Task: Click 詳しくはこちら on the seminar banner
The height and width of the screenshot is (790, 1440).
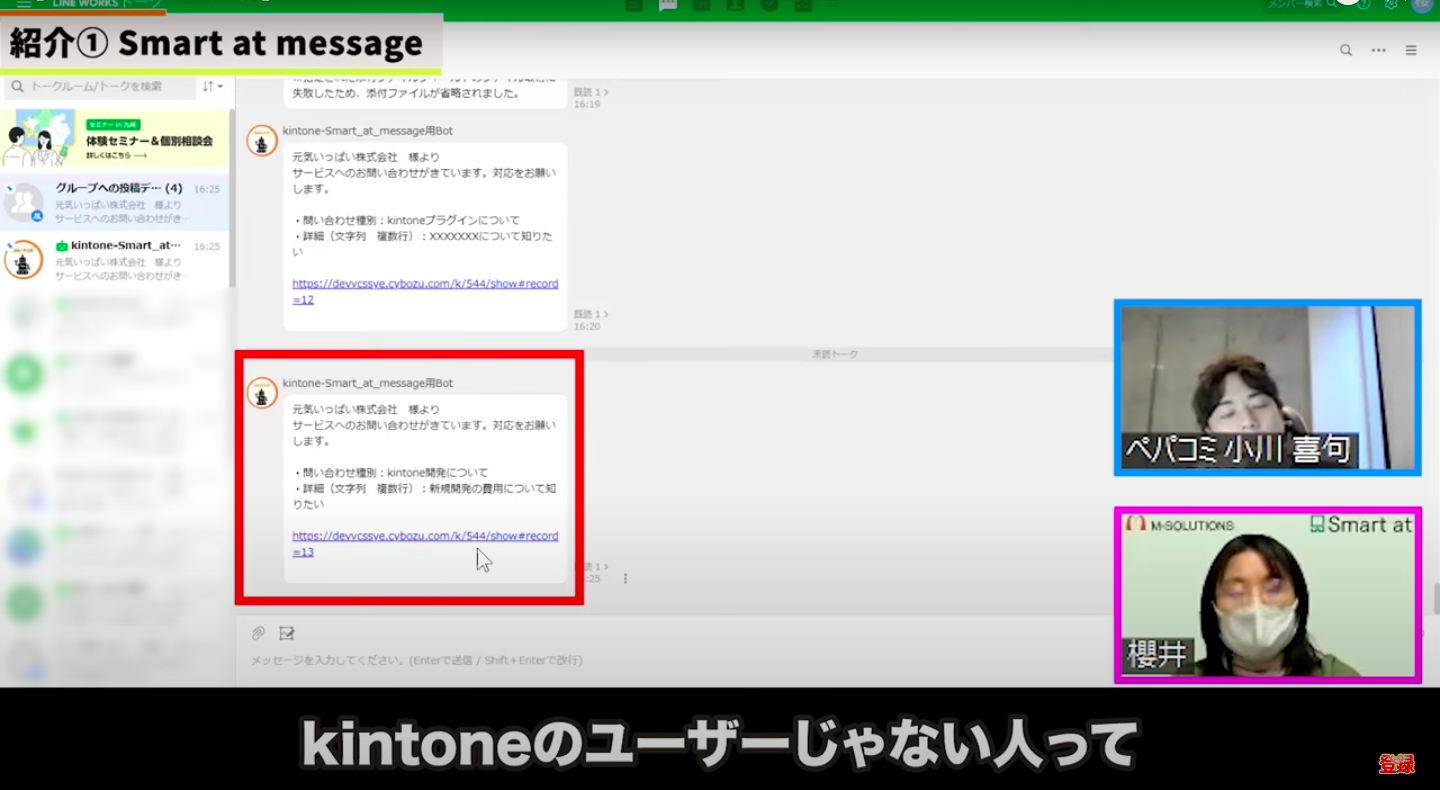Action: 109,153
